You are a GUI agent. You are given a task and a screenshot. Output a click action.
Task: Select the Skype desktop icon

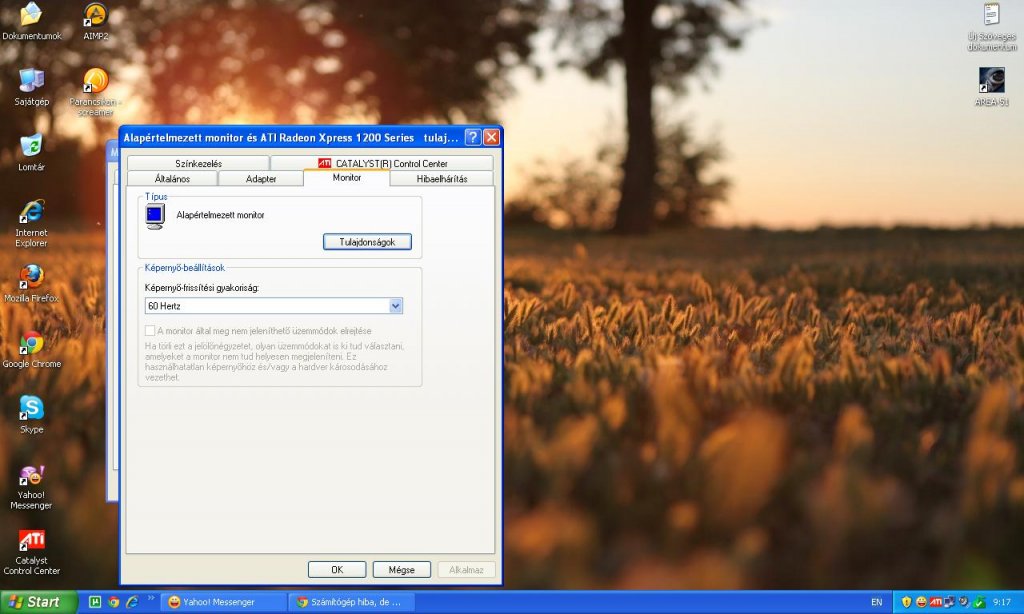tap(31, 415)
